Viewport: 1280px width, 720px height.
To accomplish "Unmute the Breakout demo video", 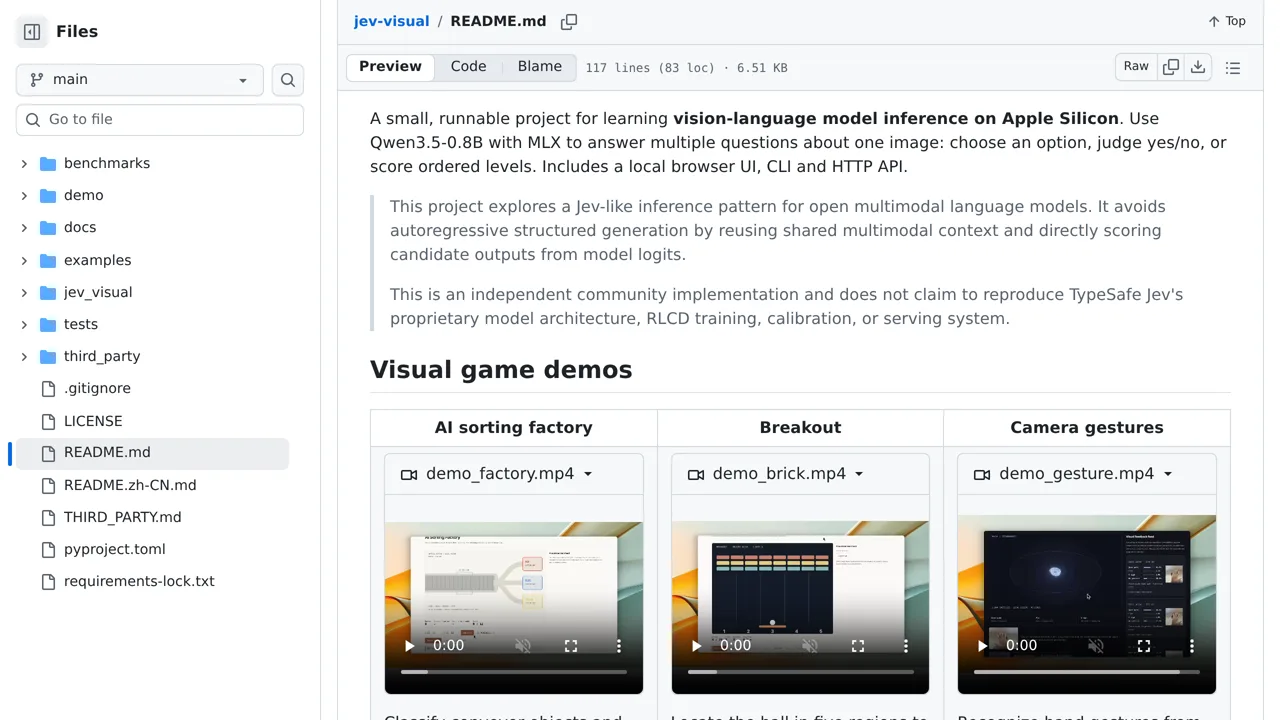I will click(x=810, y=646).
